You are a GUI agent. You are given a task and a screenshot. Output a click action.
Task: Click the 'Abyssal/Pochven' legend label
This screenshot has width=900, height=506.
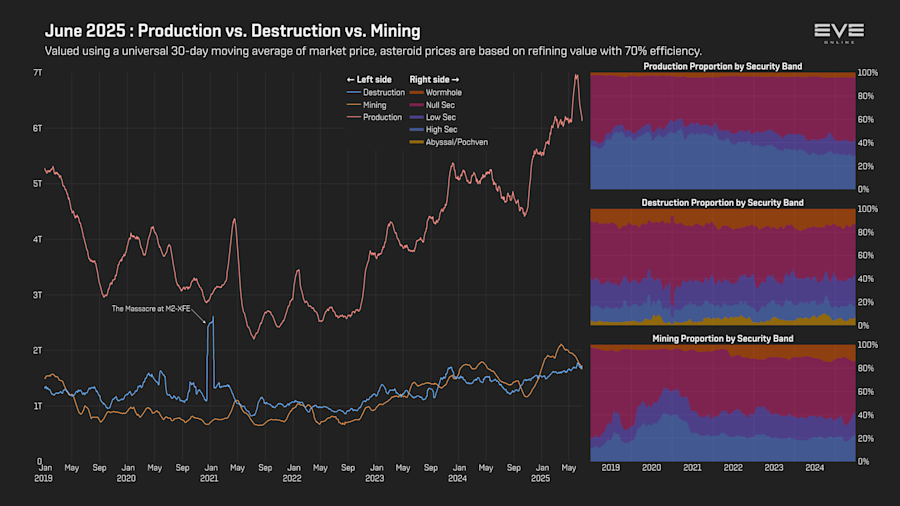coord(457,142)
